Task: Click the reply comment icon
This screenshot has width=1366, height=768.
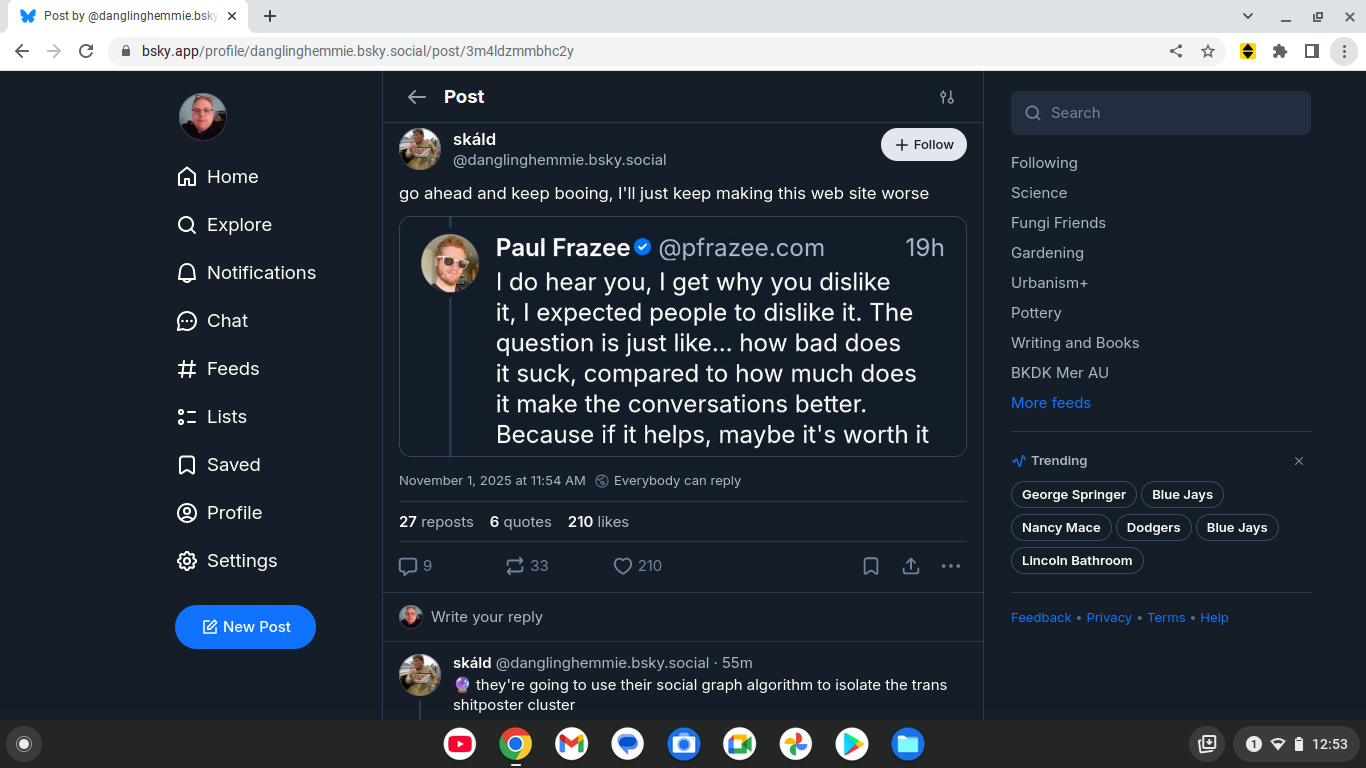Action: (408, 566)
